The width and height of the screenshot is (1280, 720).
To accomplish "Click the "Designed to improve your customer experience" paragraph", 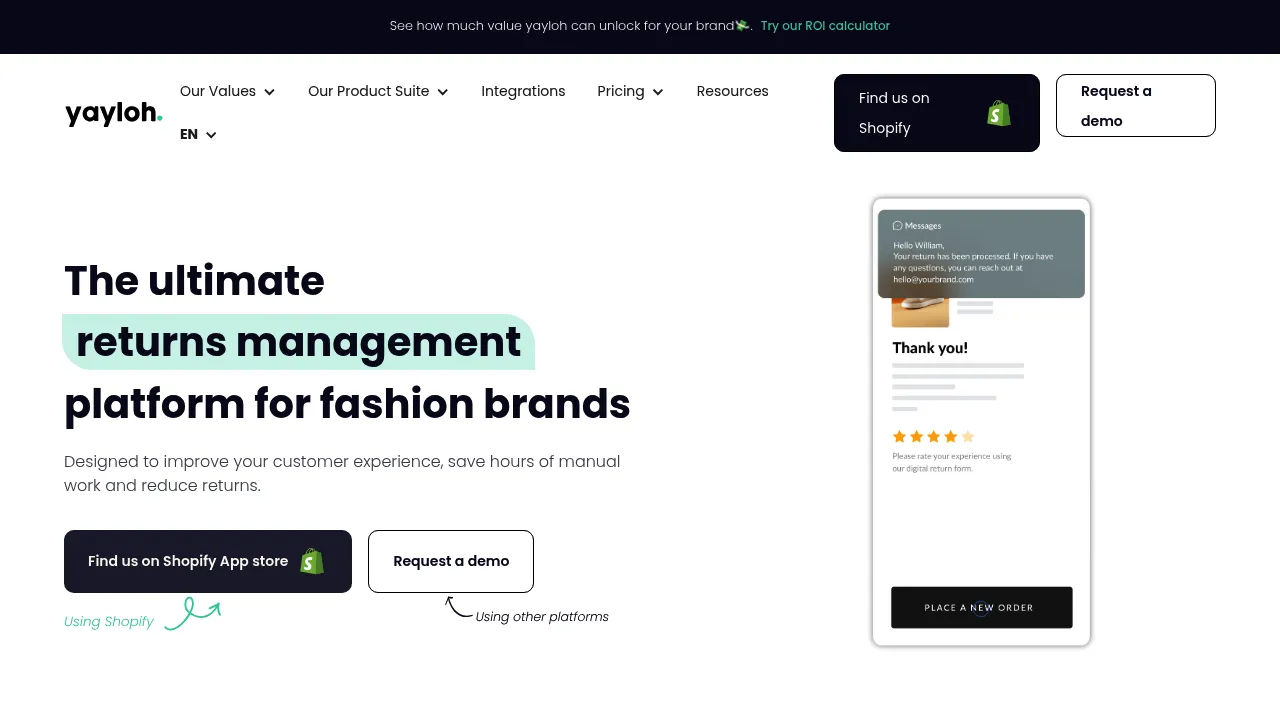I will click(x=342, y=473).
